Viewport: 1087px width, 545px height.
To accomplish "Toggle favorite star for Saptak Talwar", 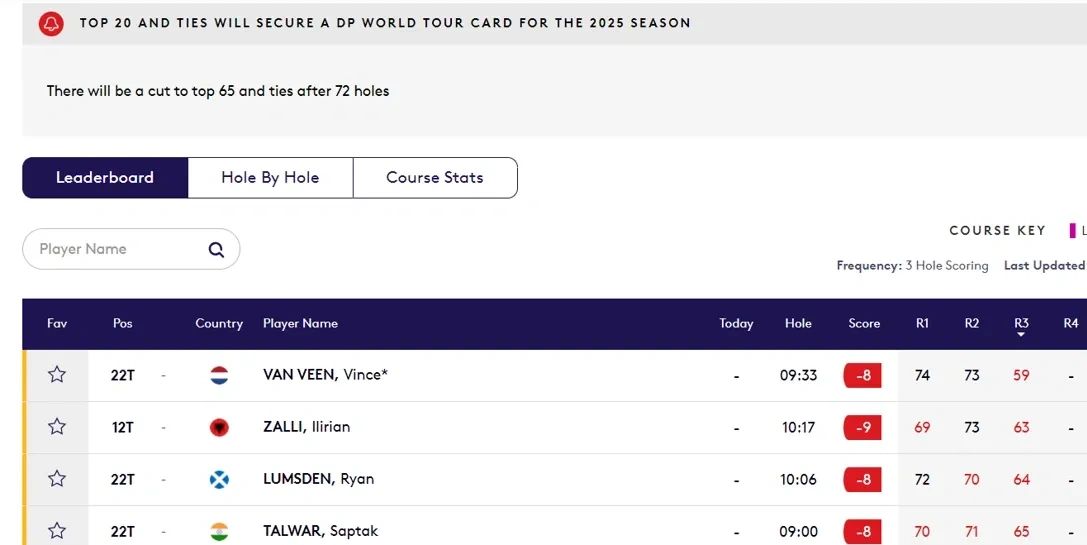I will 57,530.
